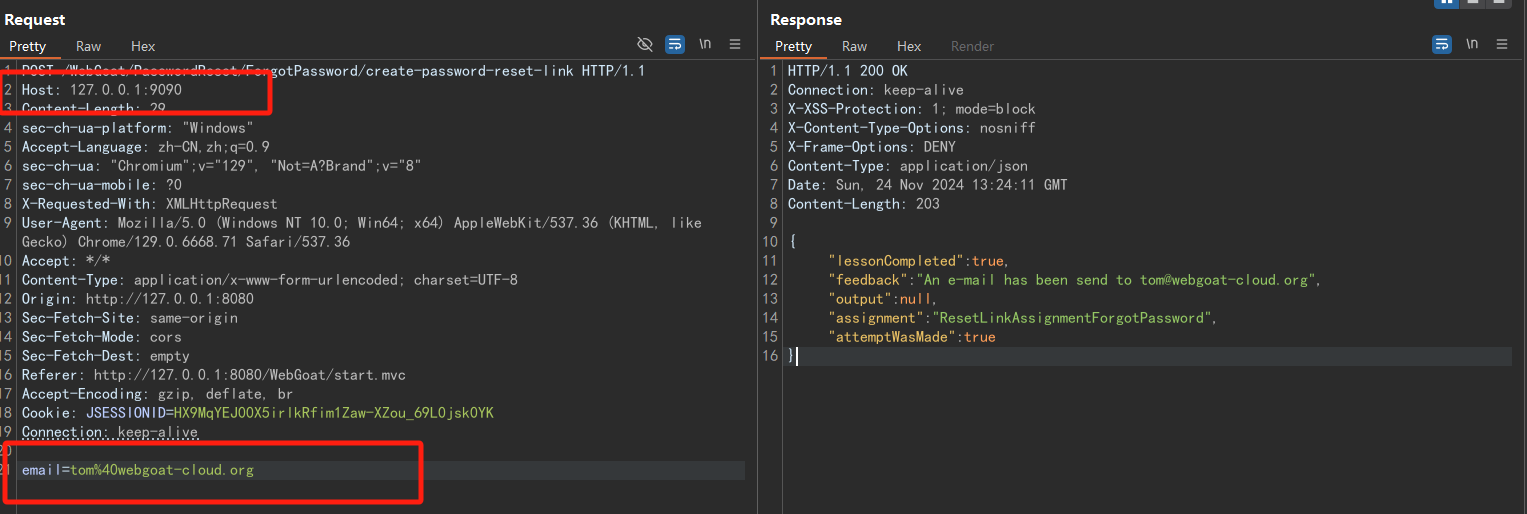
Task: Switch to the Pretty tab in Response
Action: click(794, 46)
